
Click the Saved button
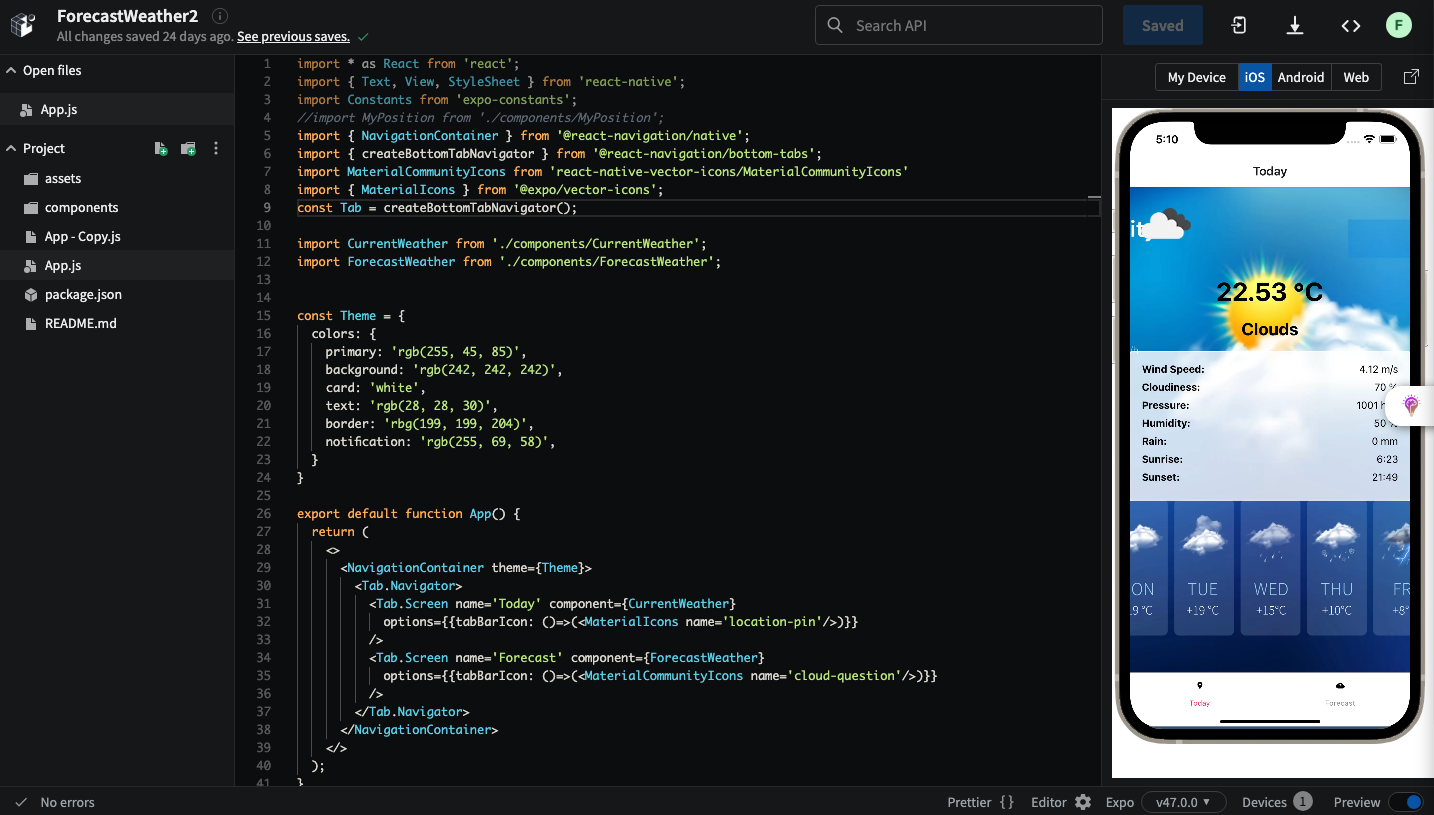coord(1162,25)
